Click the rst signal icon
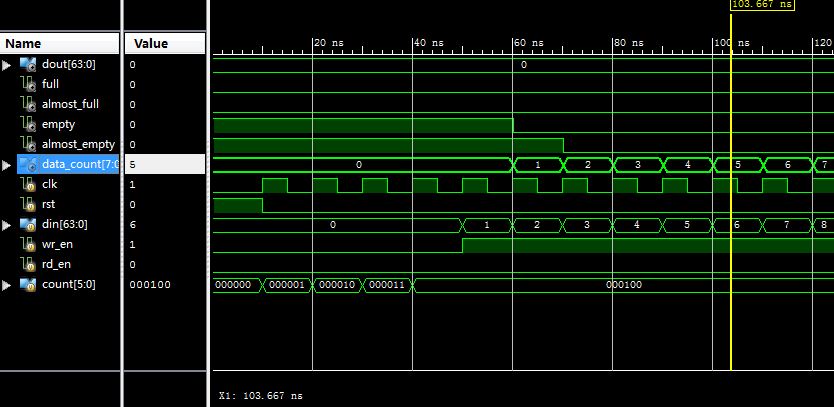This screenshot has height=407, width=834. [x=28, y=204]
